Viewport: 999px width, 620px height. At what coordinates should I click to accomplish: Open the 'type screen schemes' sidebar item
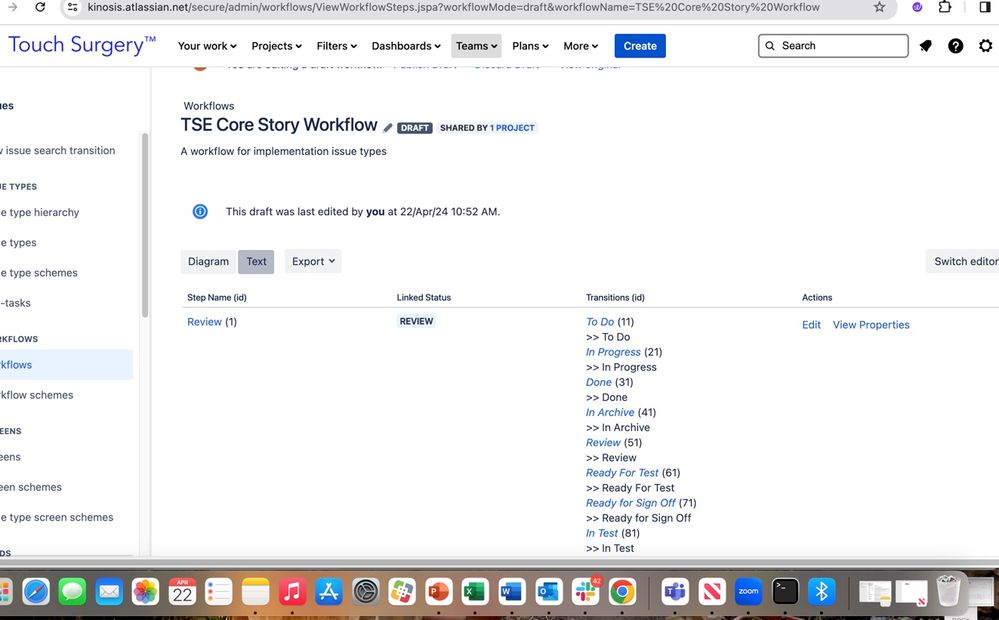pos(59,517)
